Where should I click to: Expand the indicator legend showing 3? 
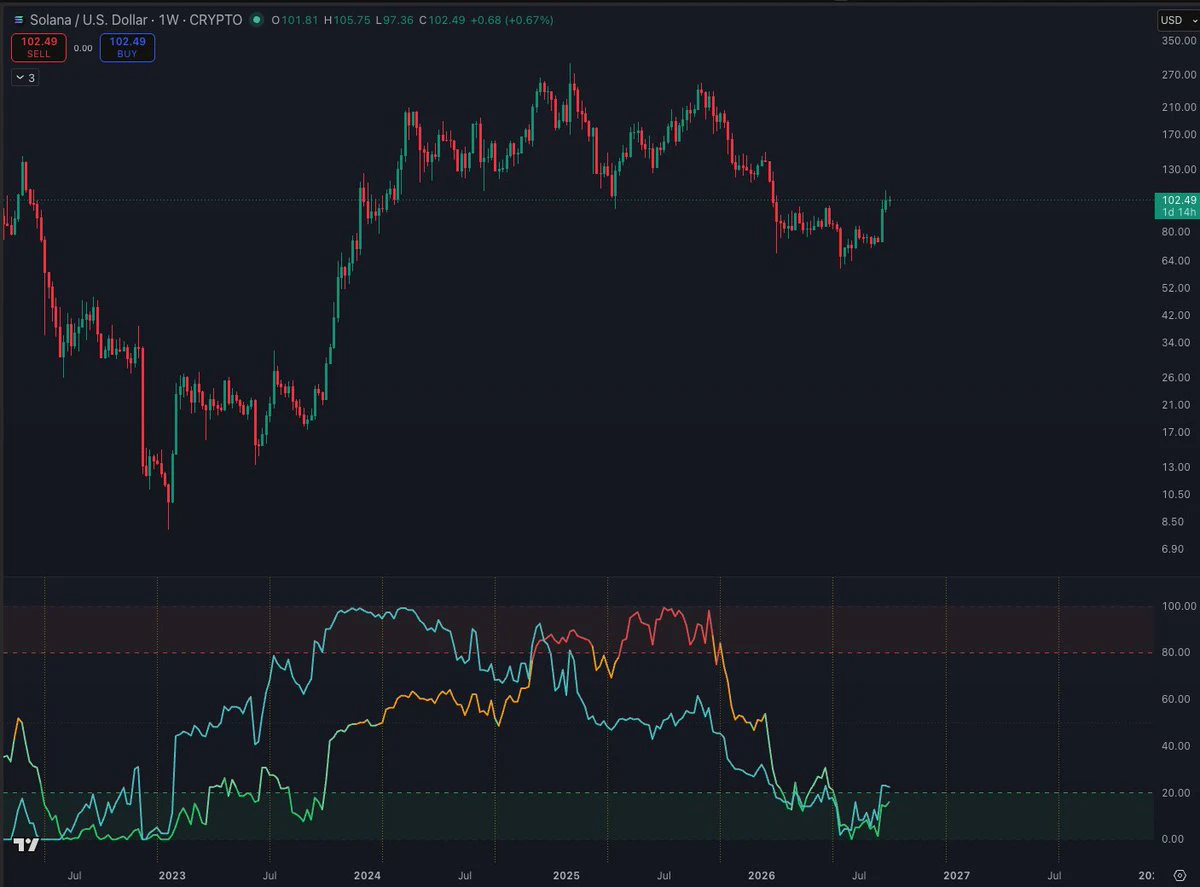[x=25, y=77]
